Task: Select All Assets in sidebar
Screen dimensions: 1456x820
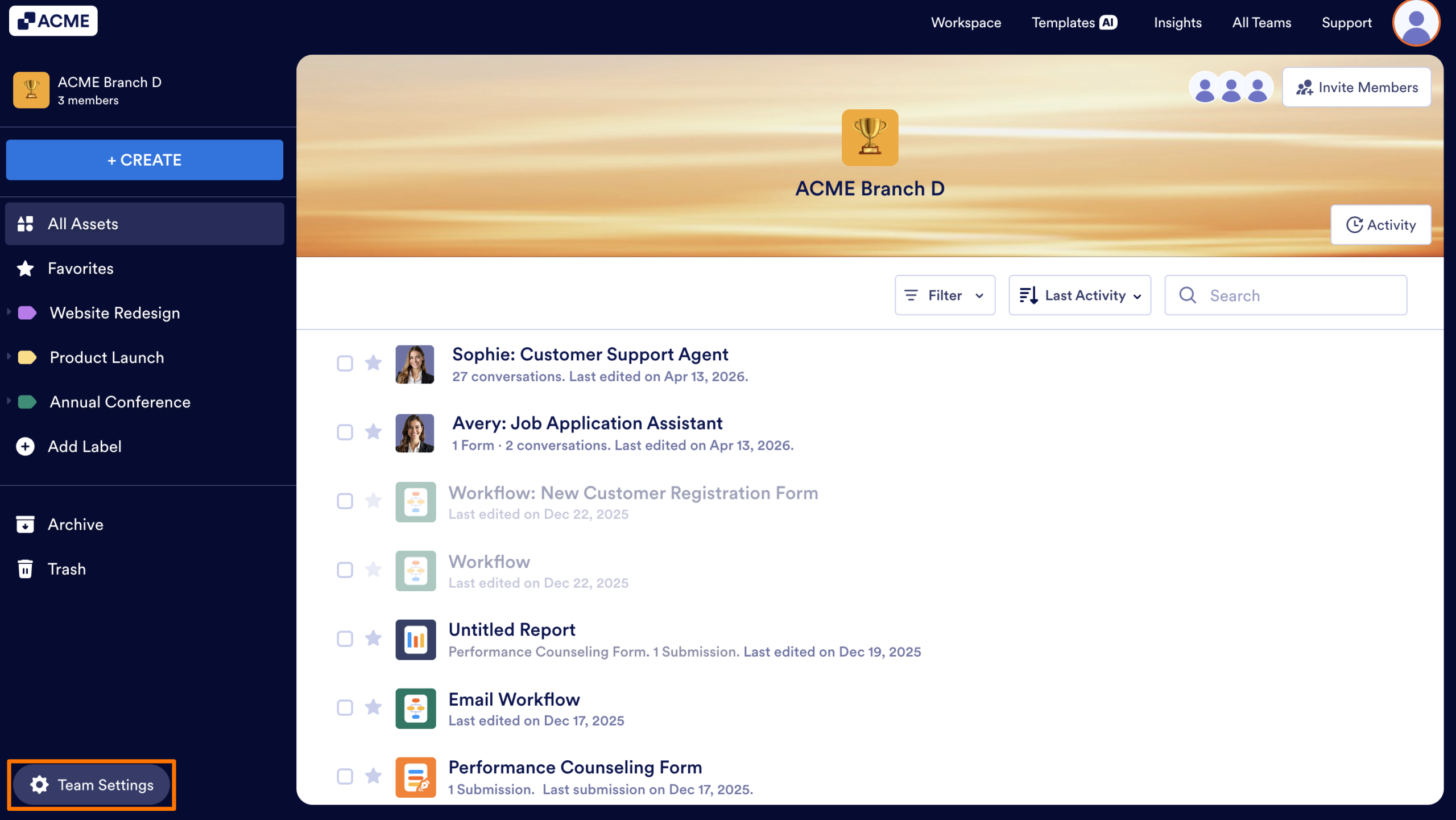Action: 144,224
